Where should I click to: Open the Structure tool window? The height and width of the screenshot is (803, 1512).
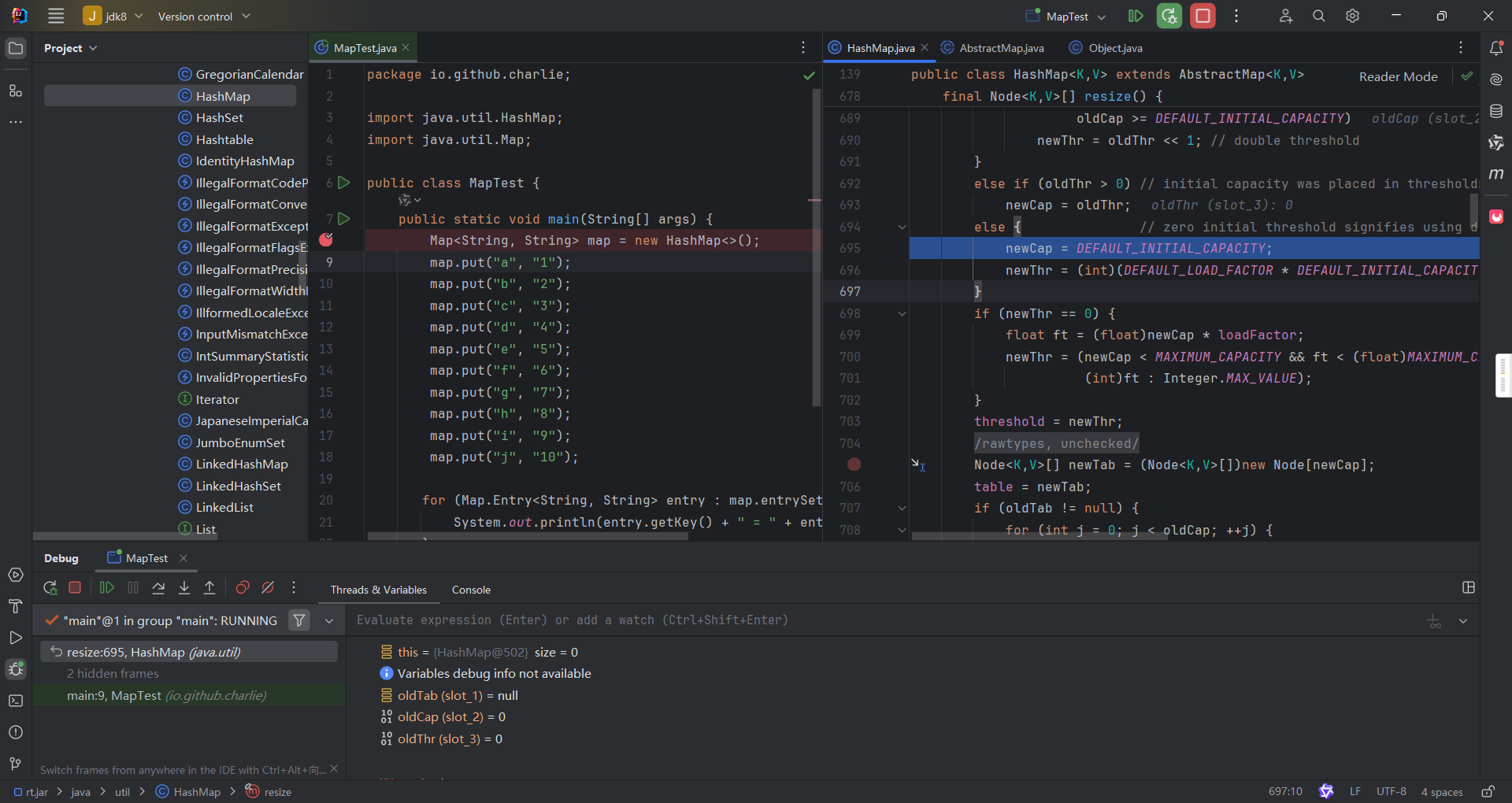coord(16,91)
